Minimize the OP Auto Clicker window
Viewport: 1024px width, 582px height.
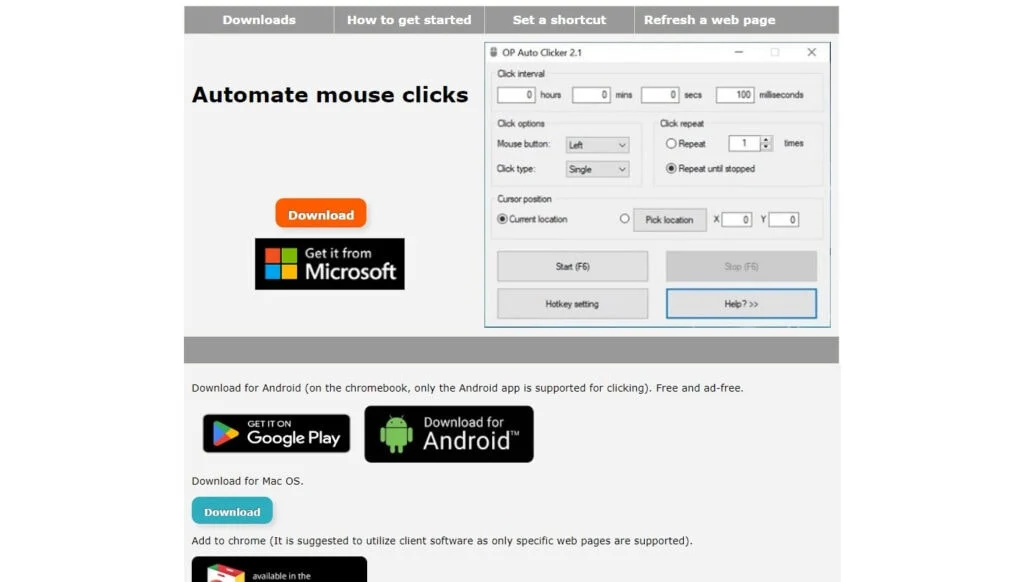(x=739, y=52)
